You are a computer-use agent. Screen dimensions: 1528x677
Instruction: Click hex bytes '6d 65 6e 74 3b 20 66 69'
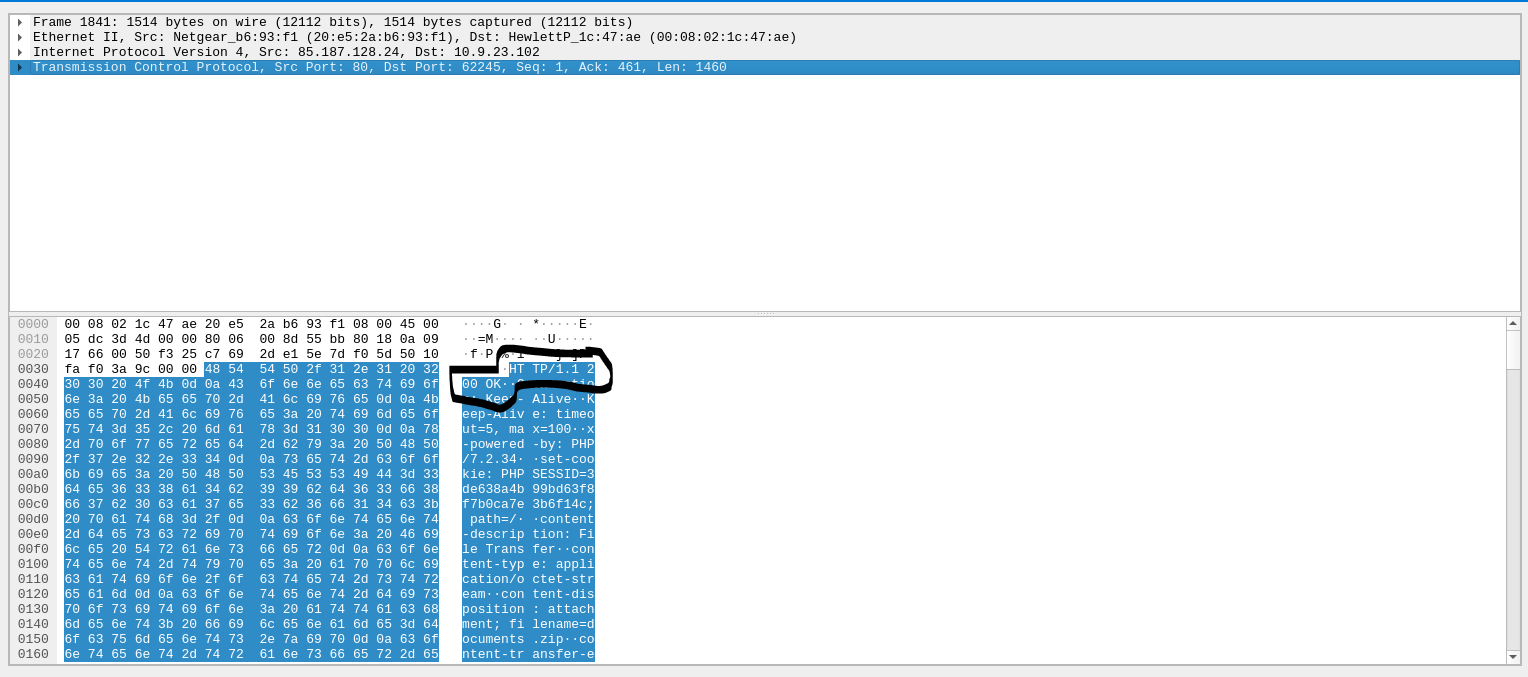click(154, 624)
